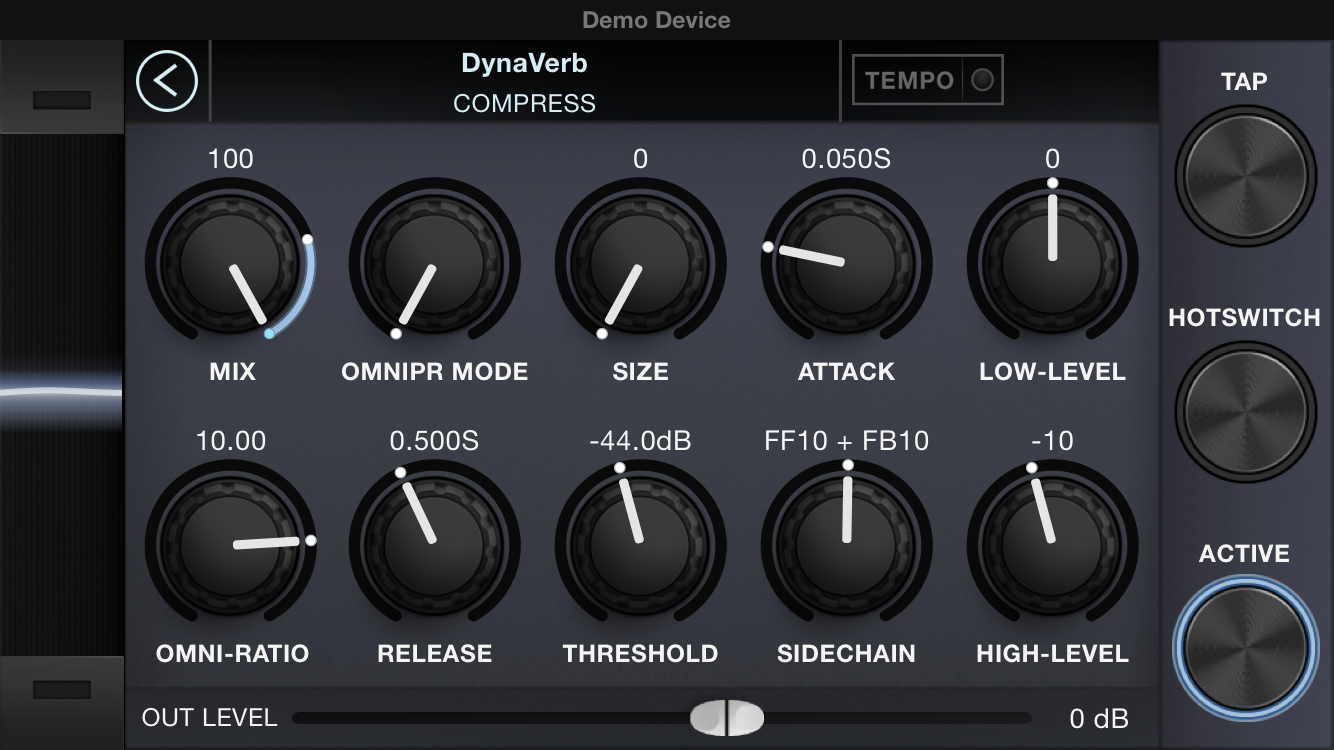Click the MIX value 100
1334x750 pixels.
(231, 158)
